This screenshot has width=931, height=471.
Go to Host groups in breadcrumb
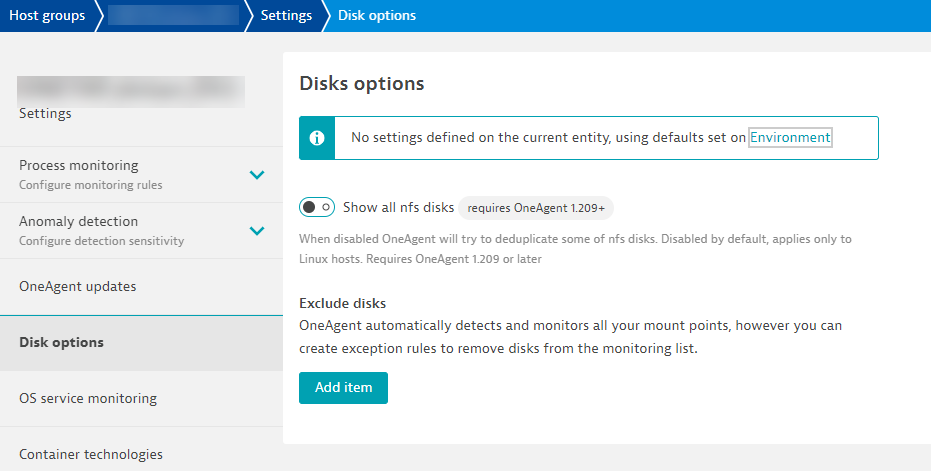tap(45, 15)
